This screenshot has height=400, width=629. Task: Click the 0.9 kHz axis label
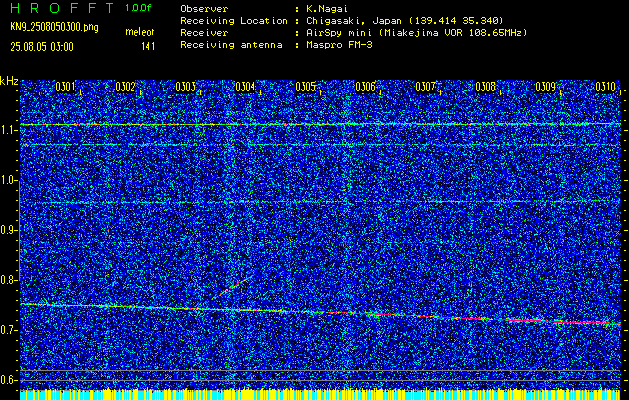7,230
